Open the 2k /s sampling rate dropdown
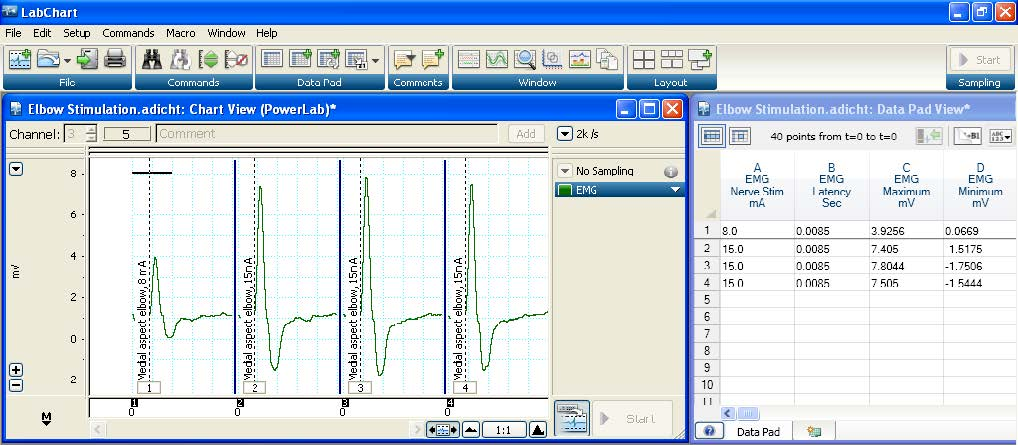The width and height of the screenshot is (1018, 445). coord(564,133)
